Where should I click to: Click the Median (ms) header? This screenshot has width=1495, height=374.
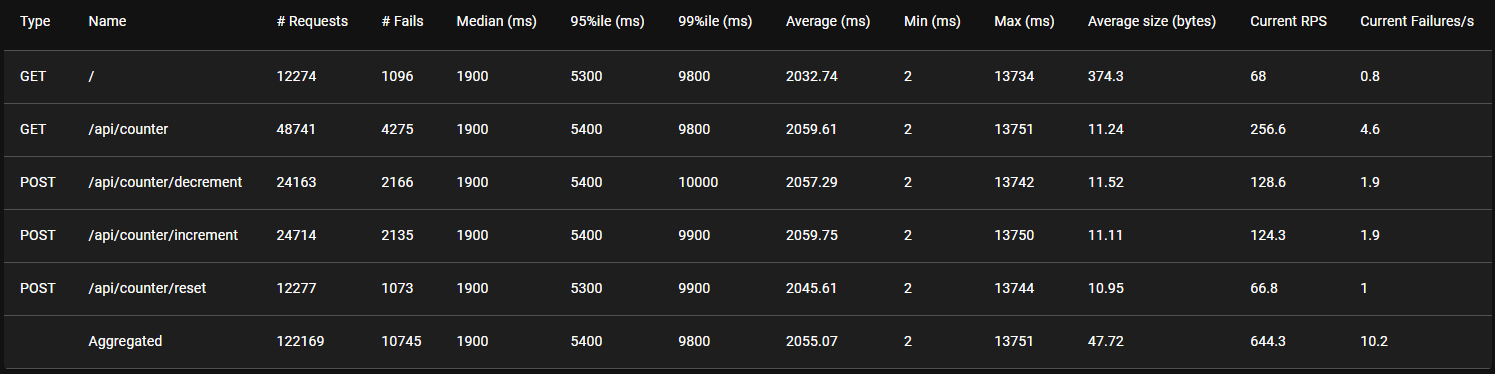point(497,22)
